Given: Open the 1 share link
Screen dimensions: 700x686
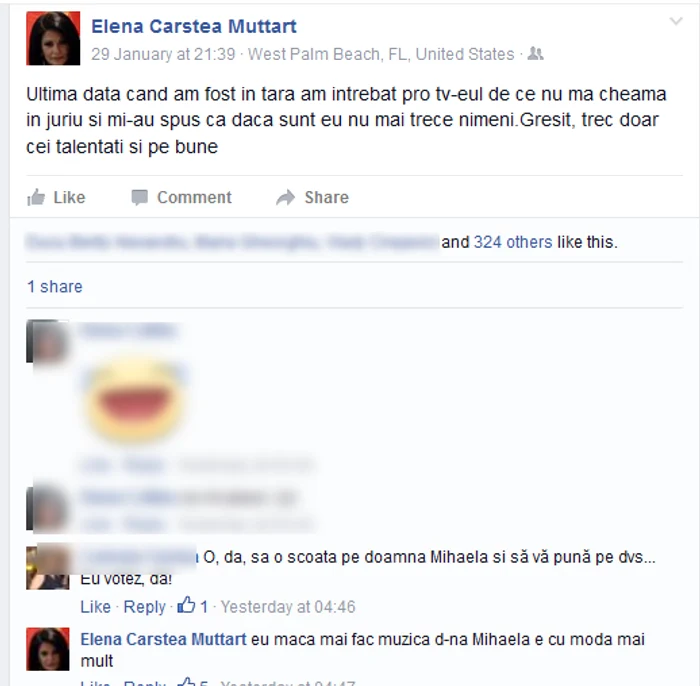Looking at the screenshot, I should pos(55,287).
